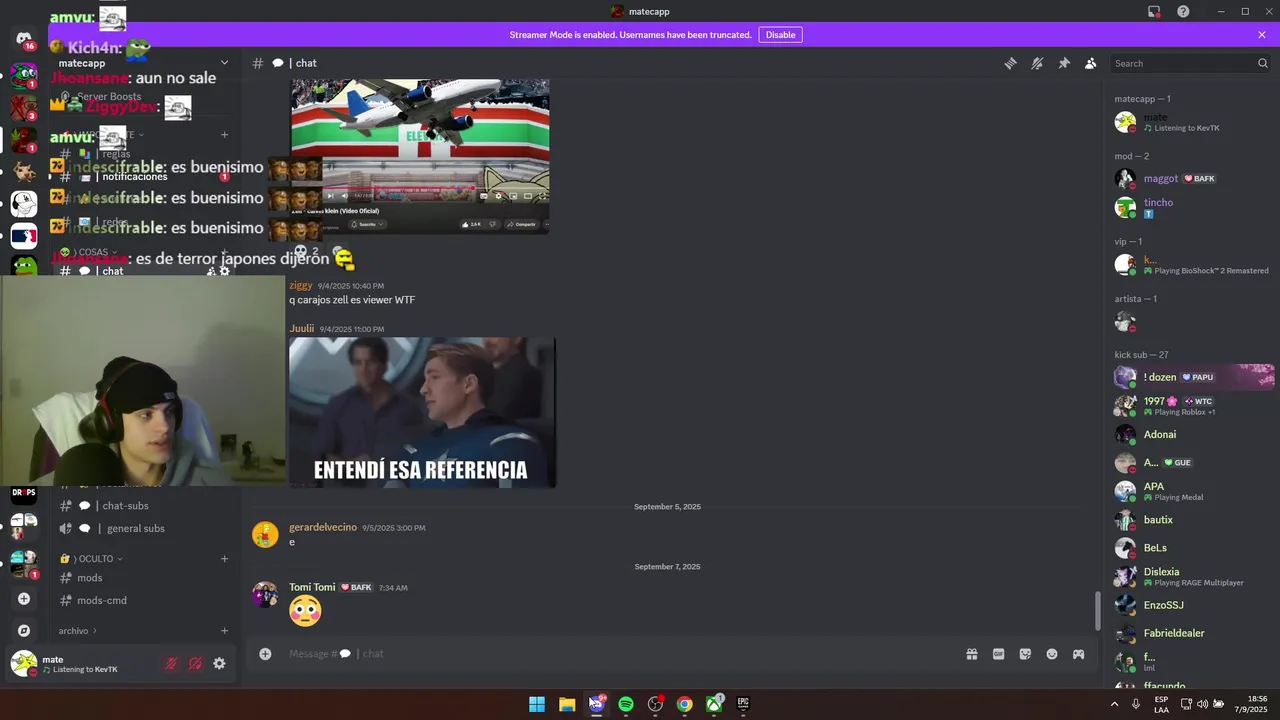Screen dimensions: 1280x720
Task: Open the inbox icon in title bar
Action: pos(1154,11)
